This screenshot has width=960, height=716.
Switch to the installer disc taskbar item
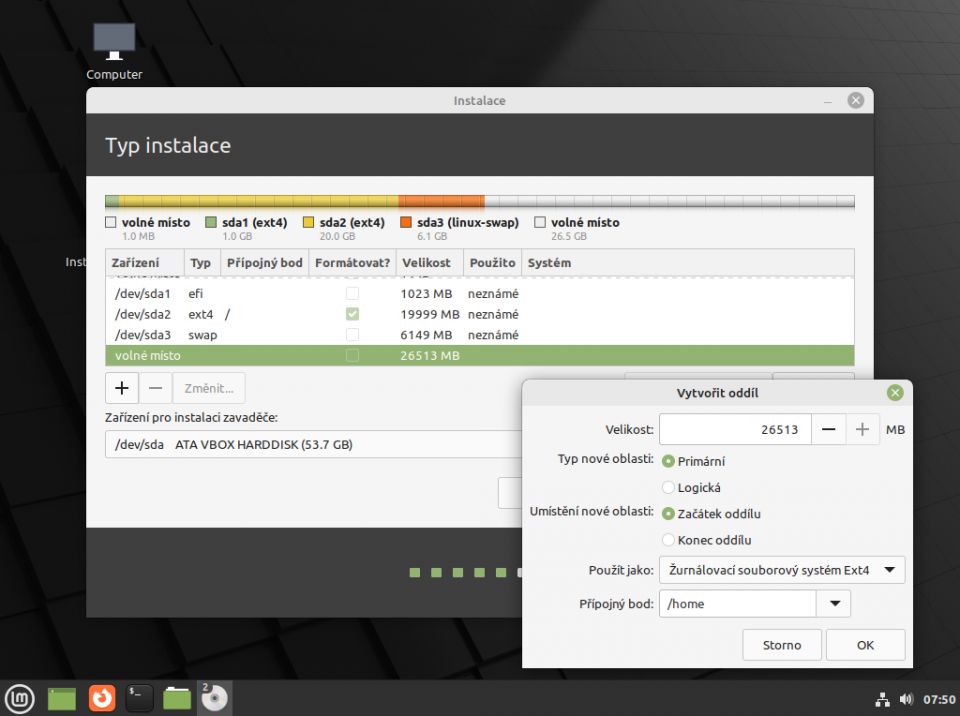pos(214,698)
